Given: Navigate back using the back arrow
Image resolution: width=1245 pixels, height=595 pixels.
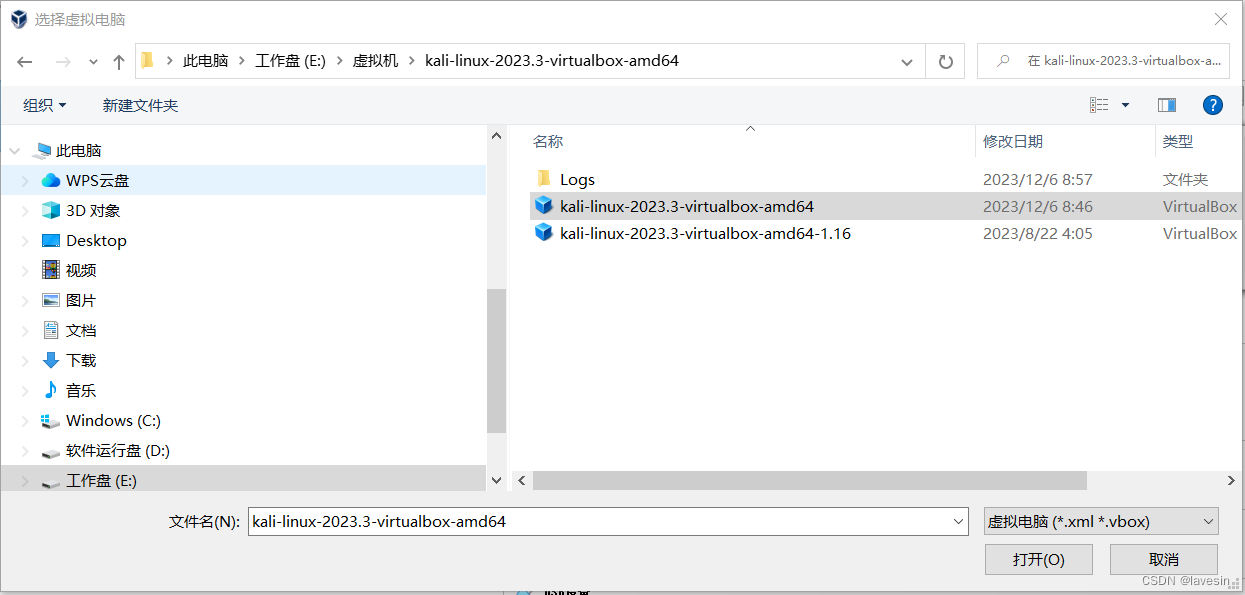Looking at the screenshot, I should click(x=24, y=60).
